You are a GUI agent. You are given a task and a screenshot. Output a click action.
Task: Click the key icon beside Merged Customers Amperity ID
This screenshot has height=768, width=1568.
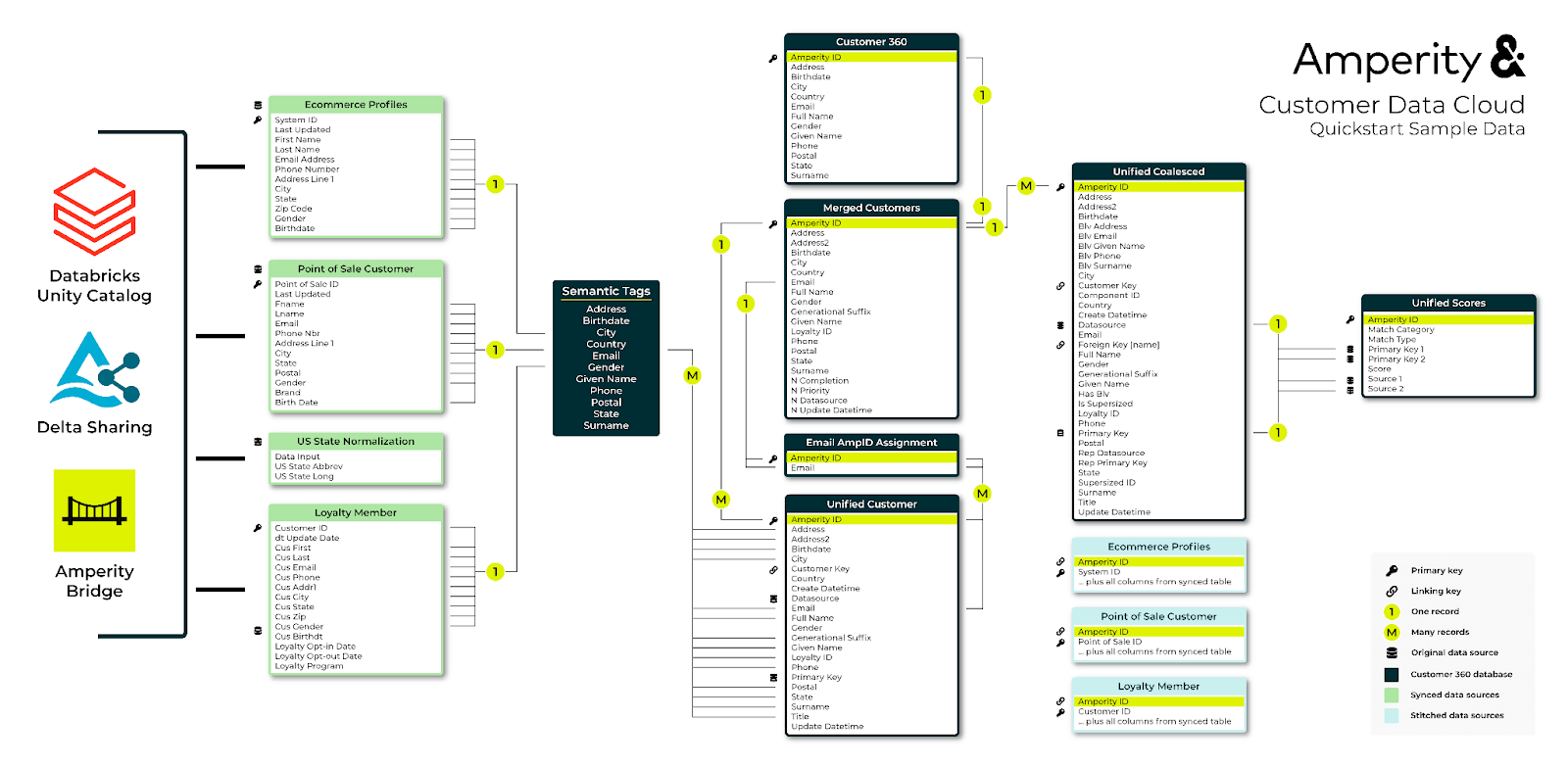(x=773, y=224)
